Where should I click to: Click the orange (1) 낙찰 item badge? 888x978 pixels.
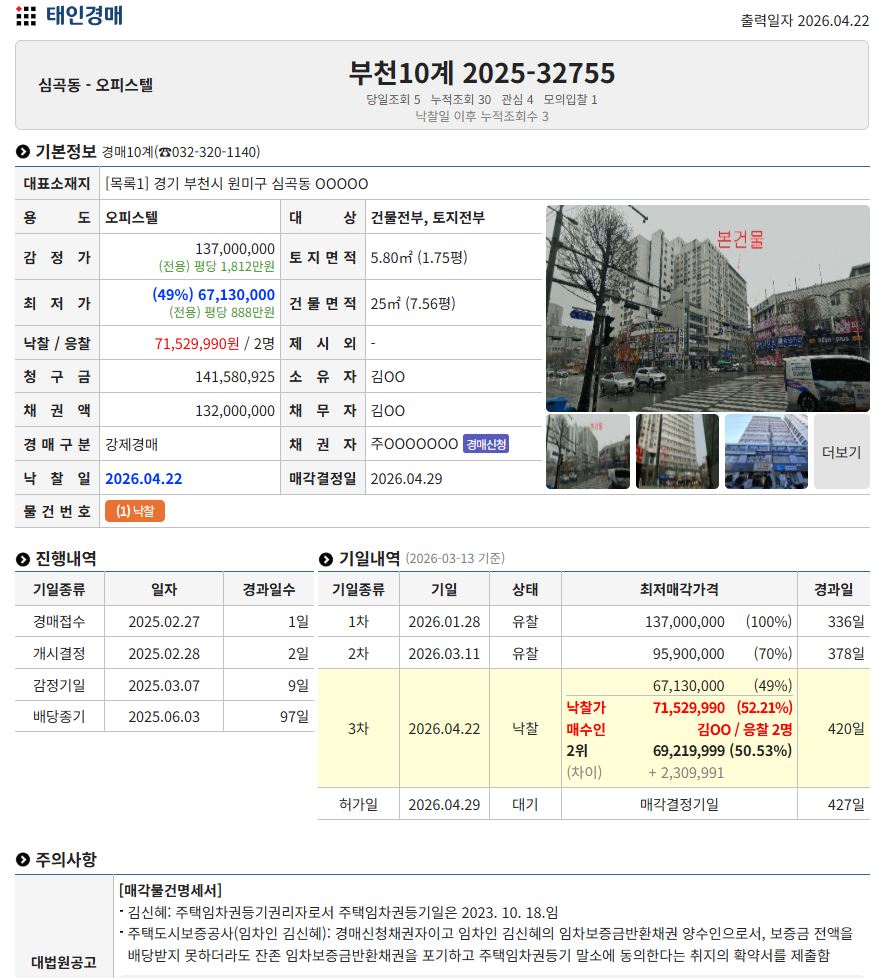(134, 511)
